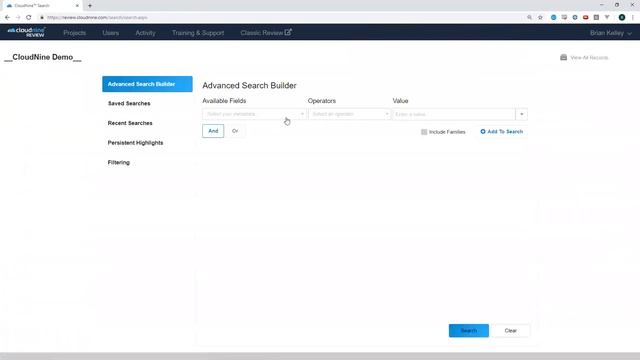Select the And operator button
Image resolution: width=640 pixels, height=360 pixels.
[213, 131]
